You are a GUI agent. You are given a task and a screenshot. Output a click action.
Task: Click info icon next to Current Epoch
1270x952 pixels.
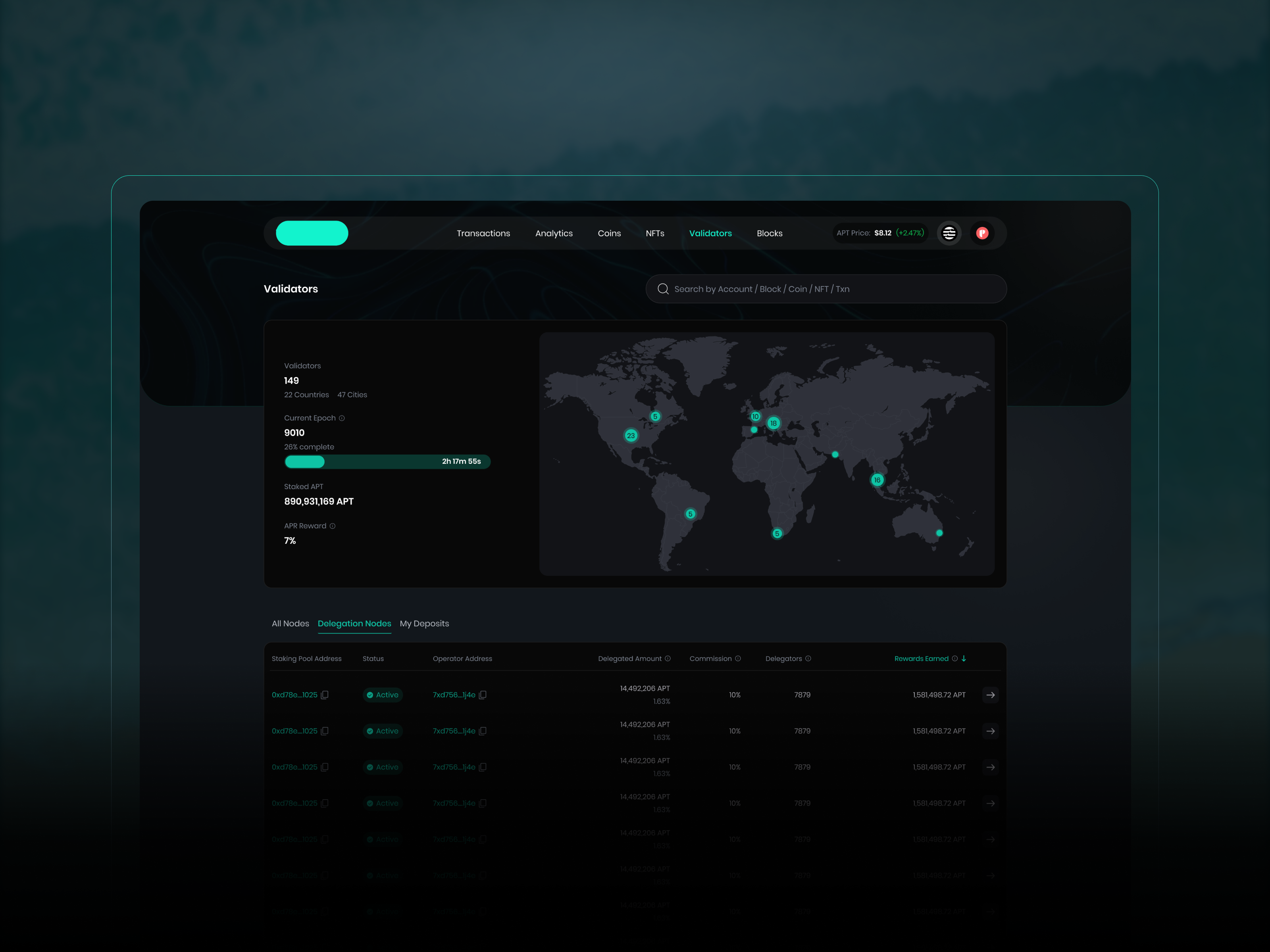342,418
